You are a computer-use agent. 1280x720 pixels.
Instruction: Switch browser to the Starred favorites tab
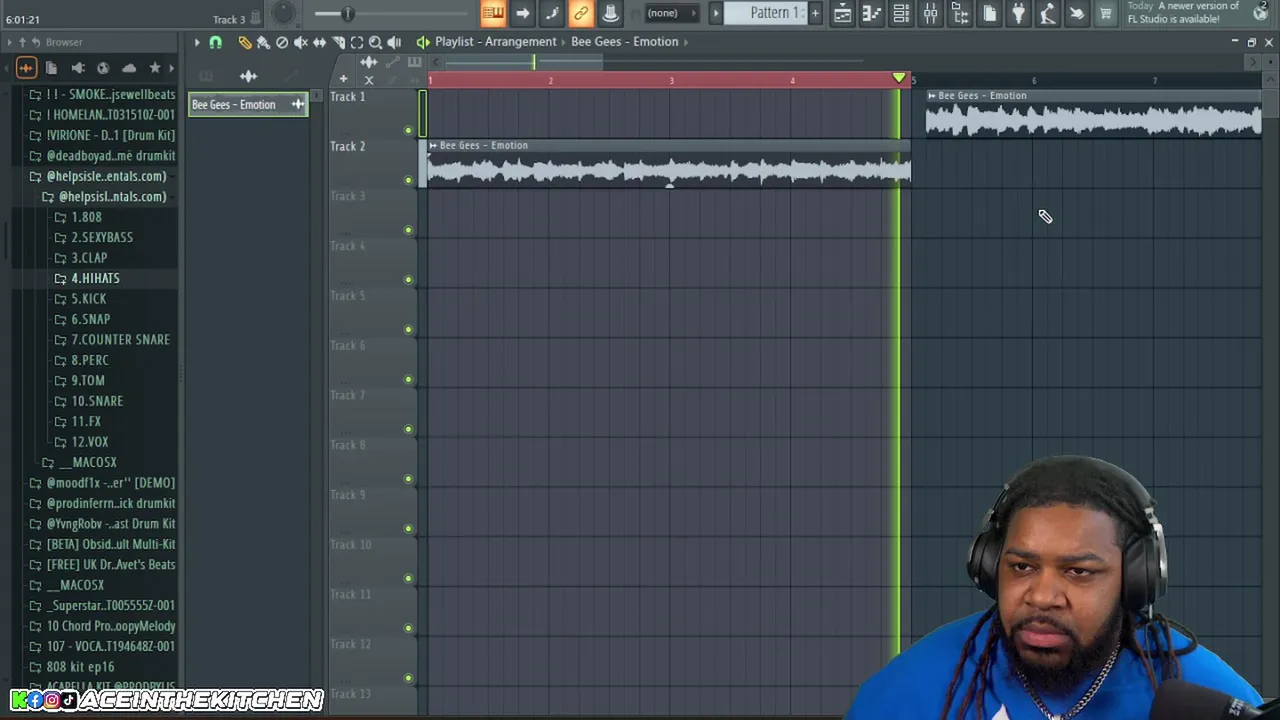tap(155, 68)
